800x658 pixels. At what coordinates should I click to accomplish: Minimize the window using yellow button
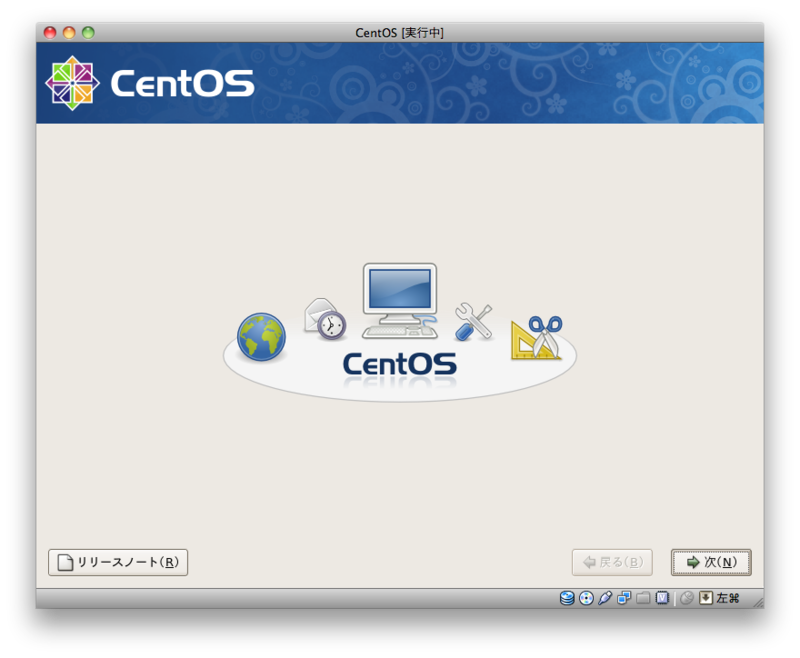point(69,33)
